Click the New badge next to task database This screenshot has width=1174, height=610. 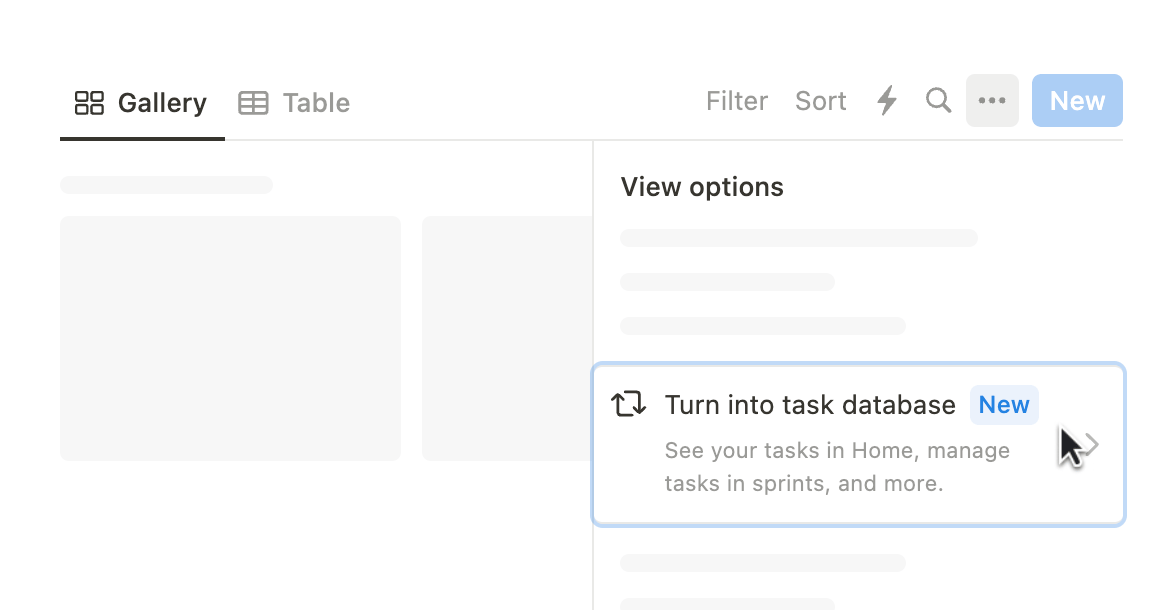point(1004,405)
